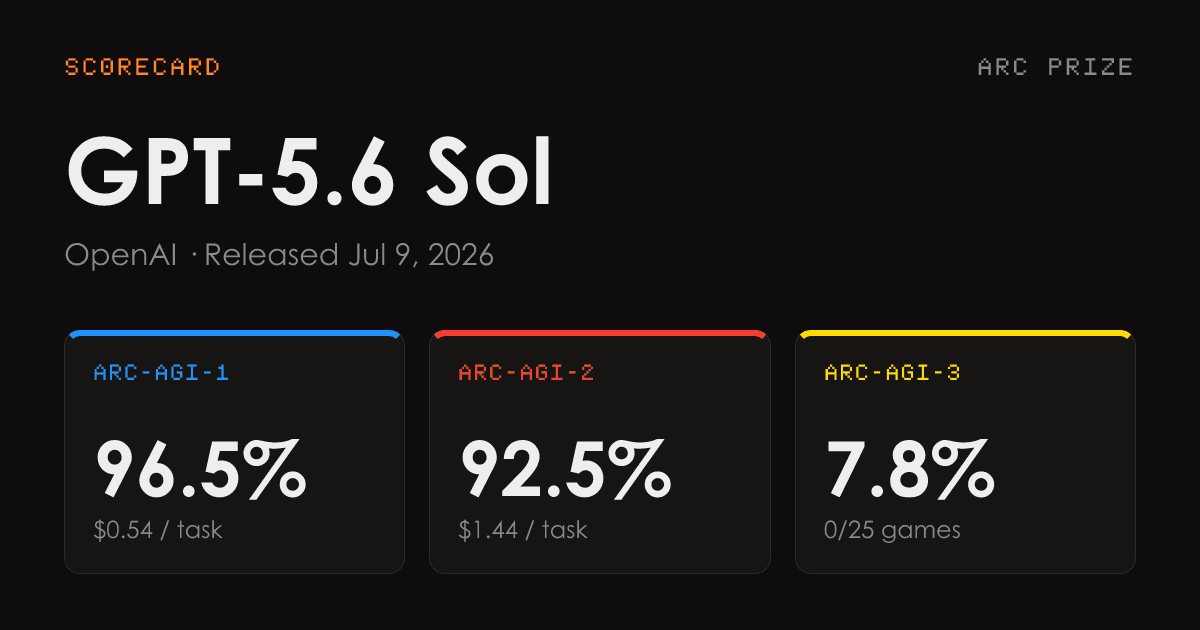Click the red top bar of ARC-AGI-2 card
The image size is (1200, 630).
pyautogui.click(x=600, y=333)
